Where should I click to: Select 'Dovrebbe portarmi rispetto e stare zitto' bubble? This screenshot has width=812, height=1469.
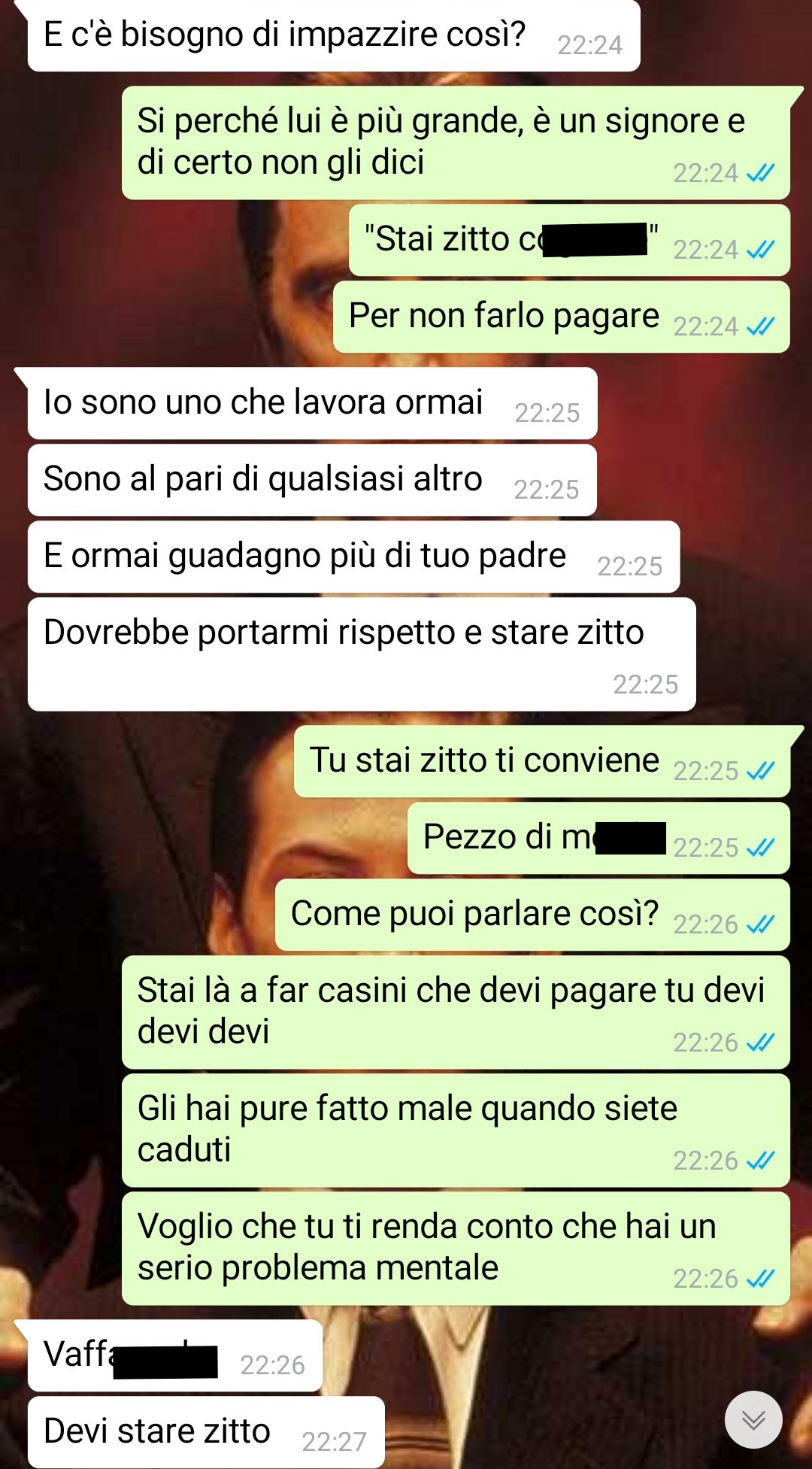362,654
